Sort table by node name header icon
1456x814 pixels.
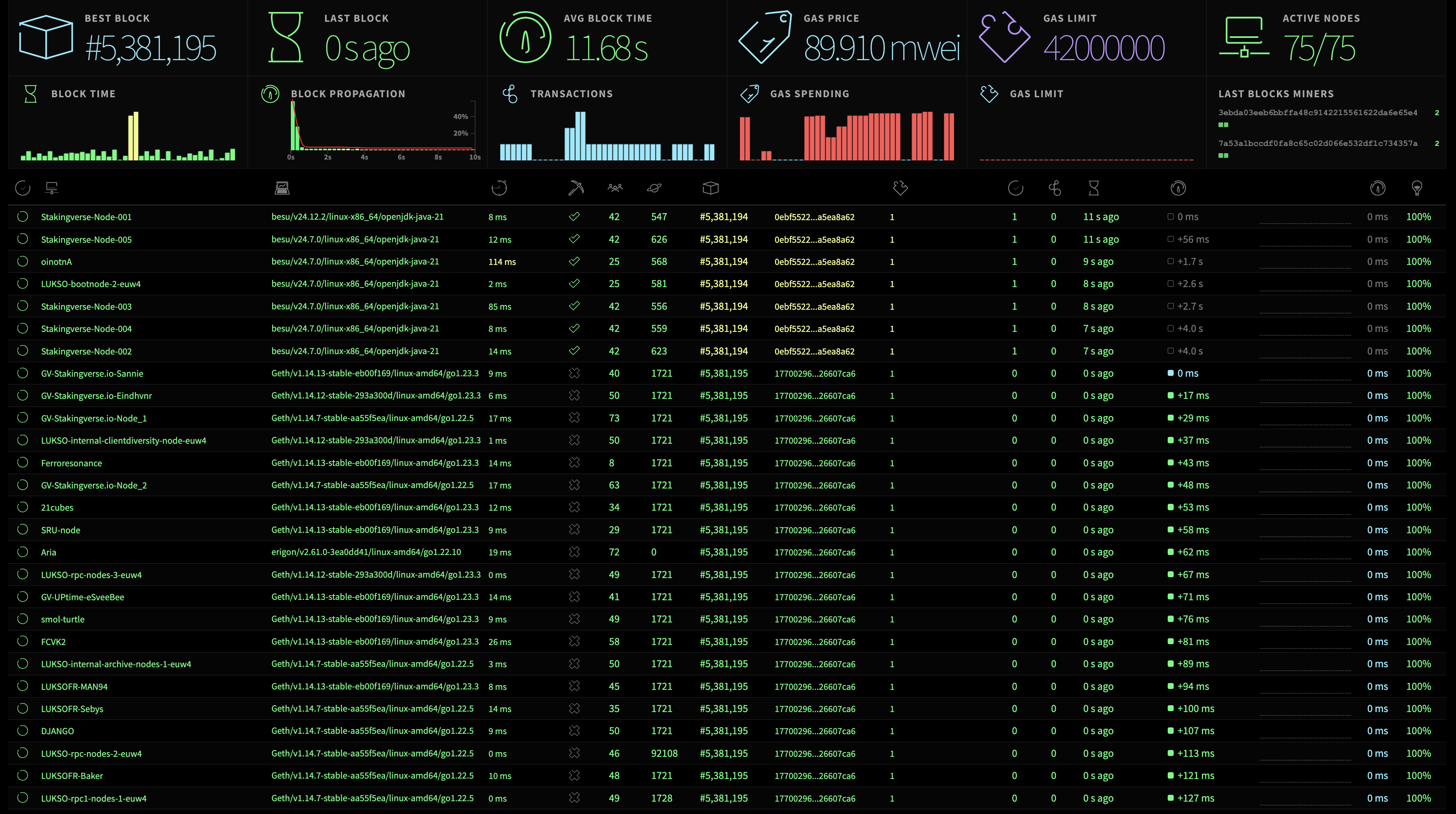tap(52, 188)
